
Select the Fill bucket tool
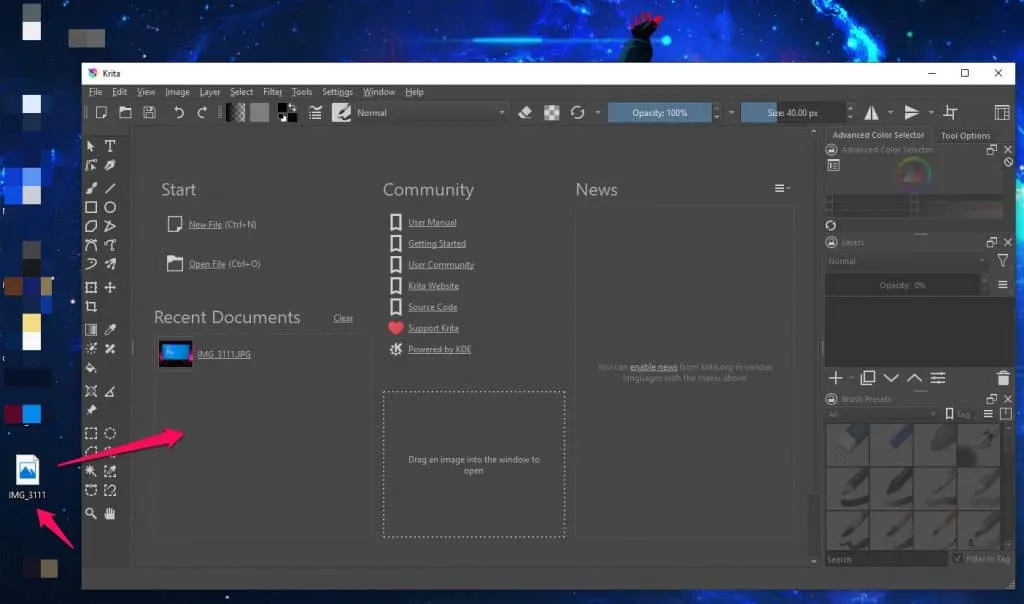(x=91, y=368)
